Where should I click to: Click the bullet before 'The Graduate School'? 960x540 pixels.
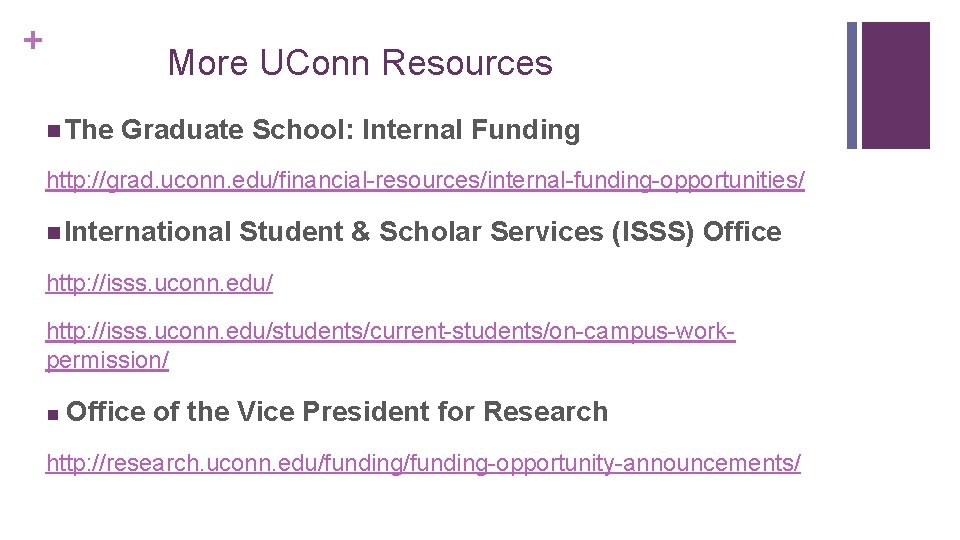(52, 131)
